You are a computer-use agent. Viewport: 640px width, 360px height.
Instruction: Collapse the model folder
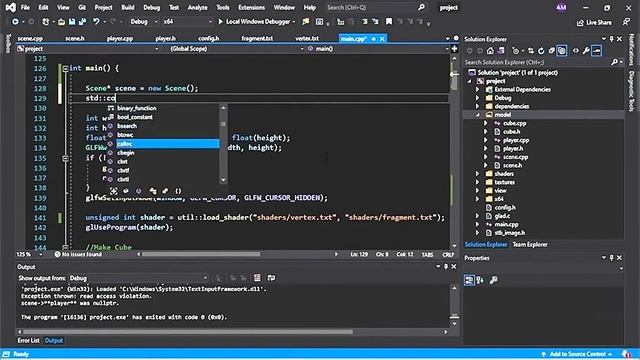(x=478, y=115)
